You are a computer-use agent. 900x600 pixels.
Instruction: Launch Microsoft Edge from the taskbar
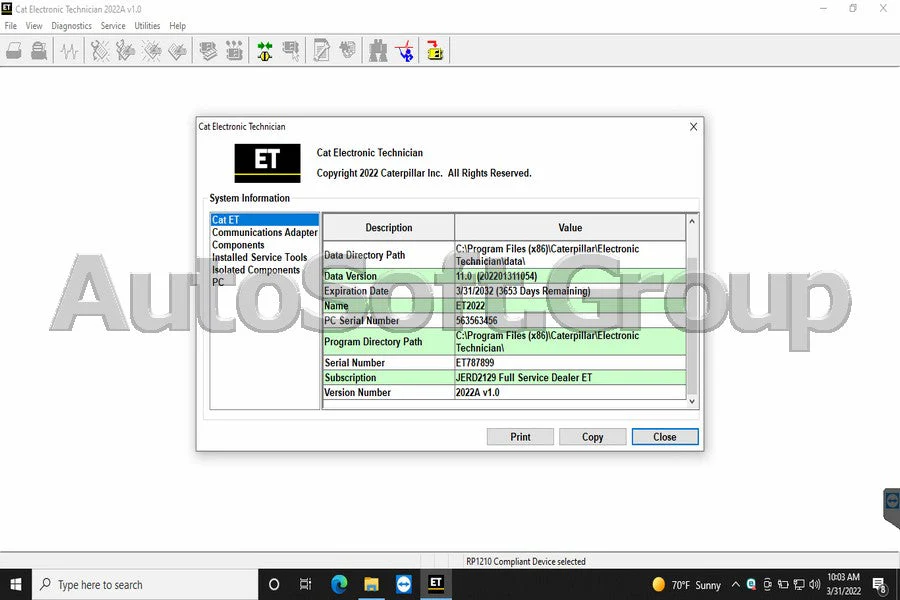(338, 583)
